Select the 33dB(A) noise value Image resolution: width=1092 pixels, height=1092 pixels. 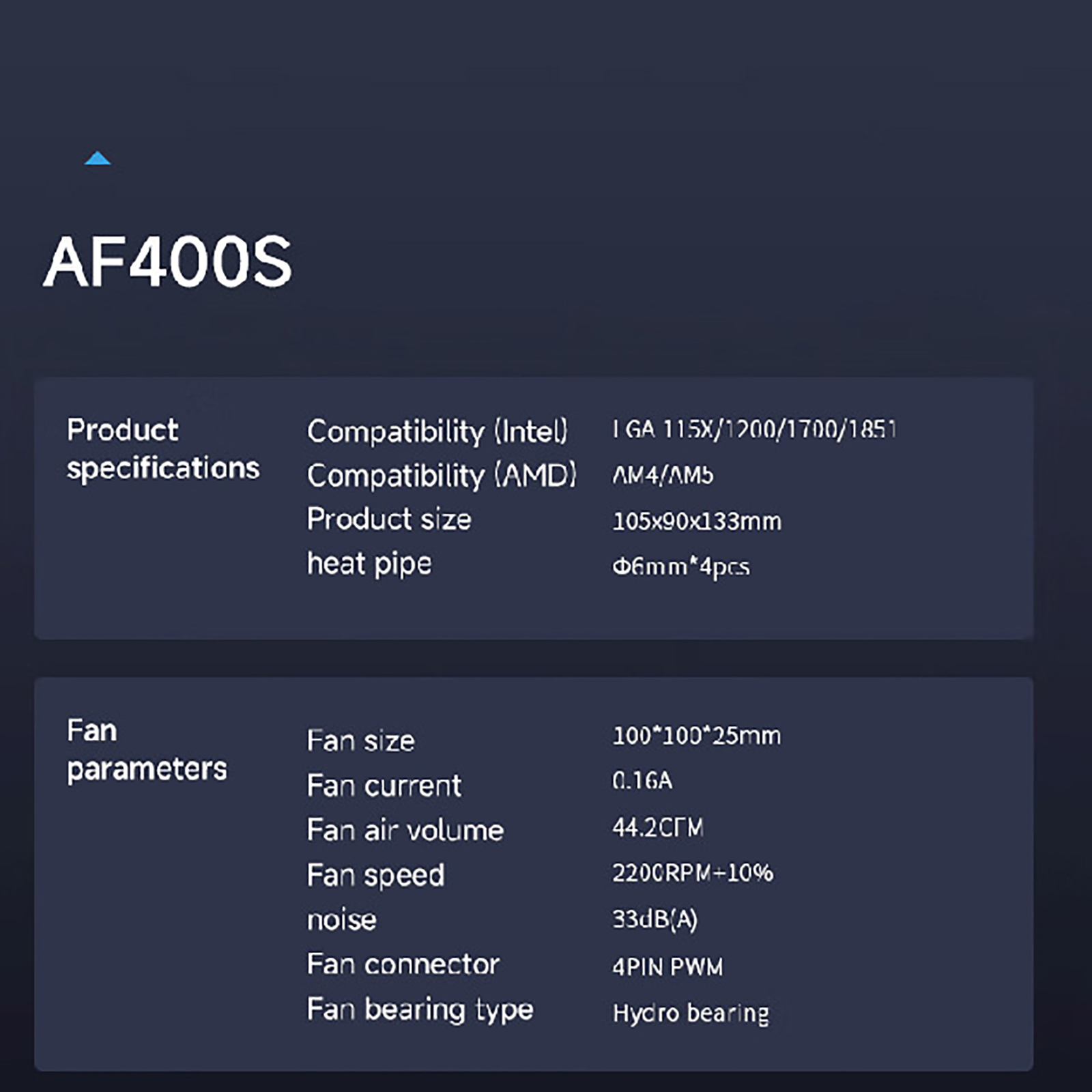coord(655,919)
